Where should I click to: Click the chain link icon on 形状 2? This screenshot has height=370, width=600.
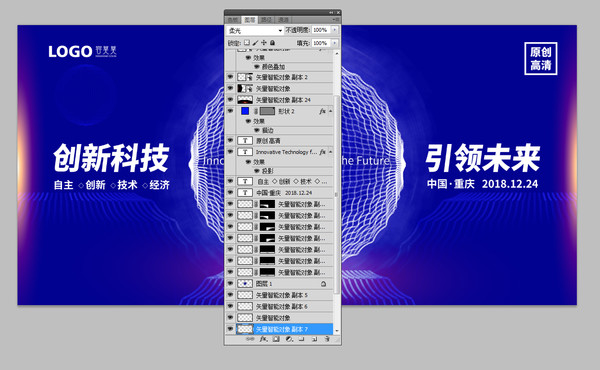click(x=256, y=111)
